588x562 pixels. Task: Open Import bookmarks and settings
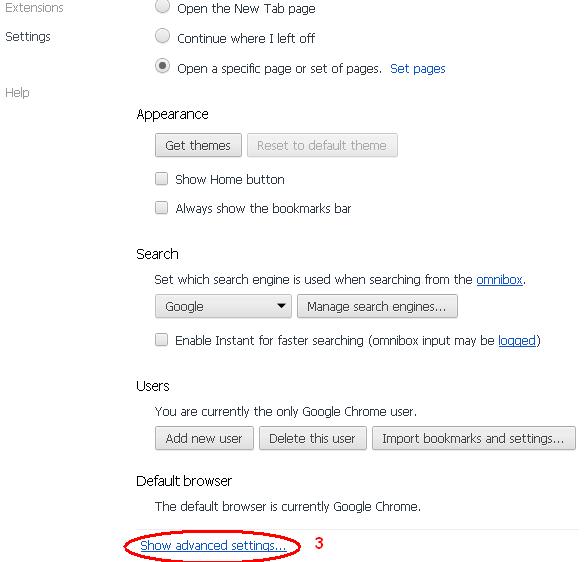pyautogui.click(x=474, y=438)
